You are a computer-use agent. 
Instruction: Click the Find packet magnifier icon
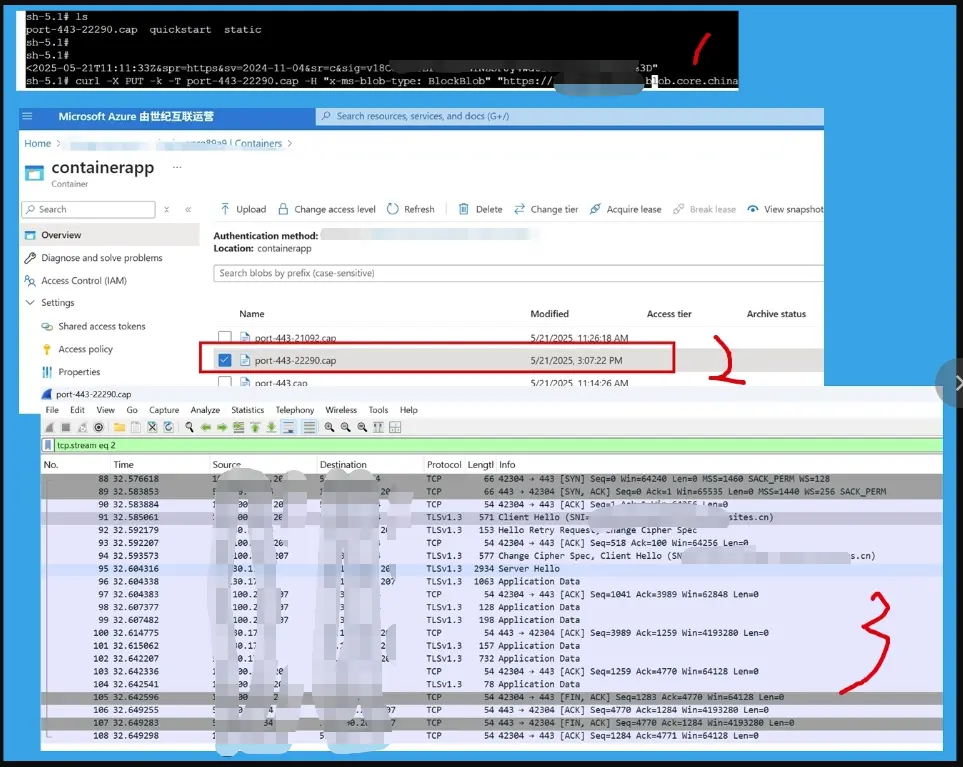(189, 427)
